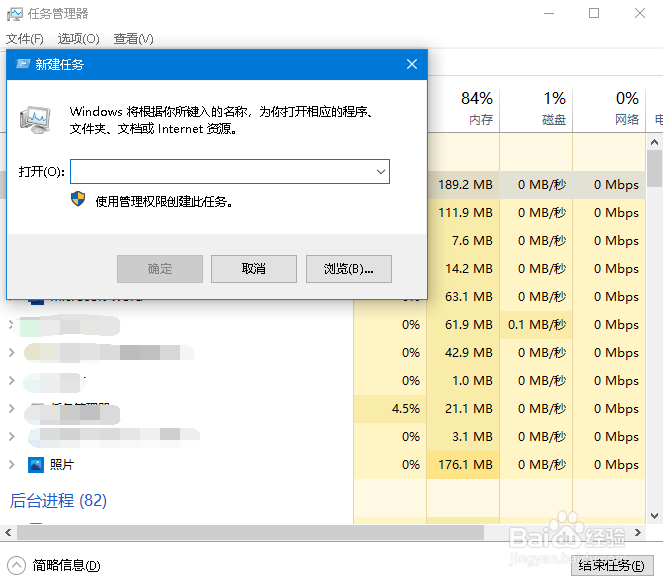Click the 使用管理权限创建此任务 text
This screenshot has height=582, width=663.
click(164, 202)
